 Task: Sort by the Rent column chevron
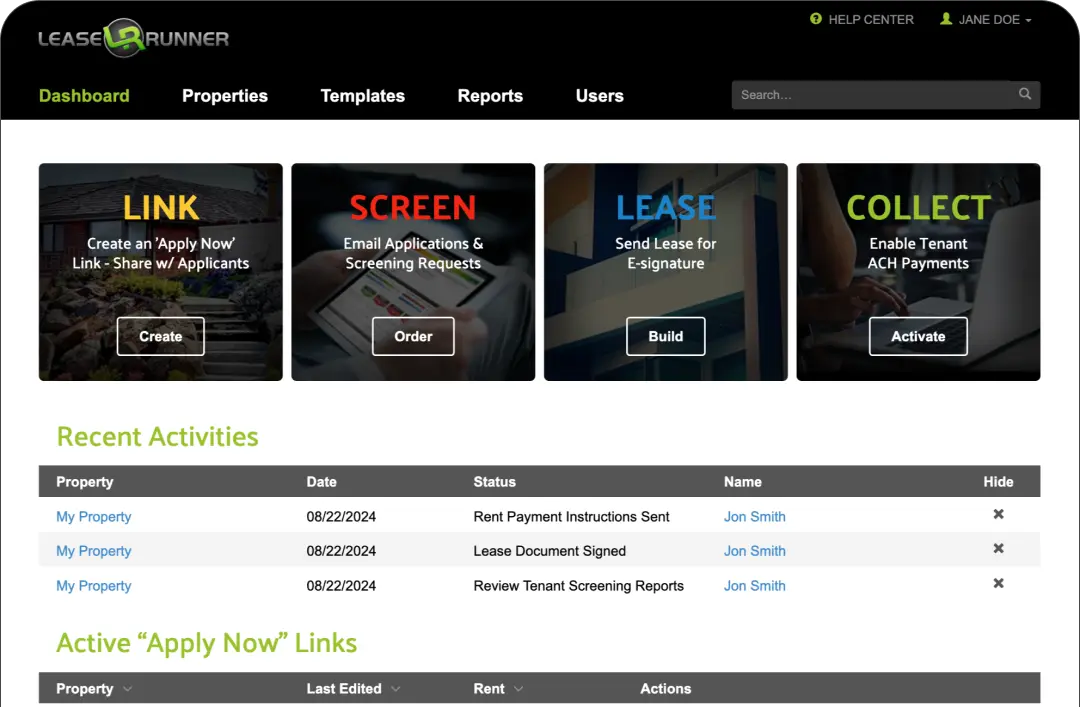pos(519,689)
